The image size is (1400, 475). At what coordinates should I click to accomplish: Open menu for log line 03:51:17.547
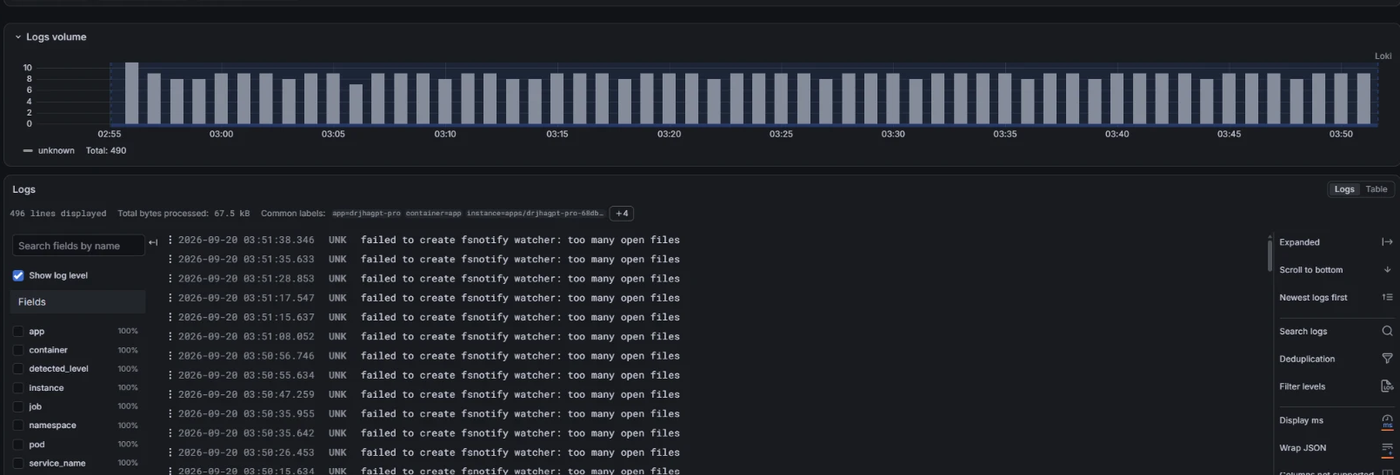(x=170, y=298)
